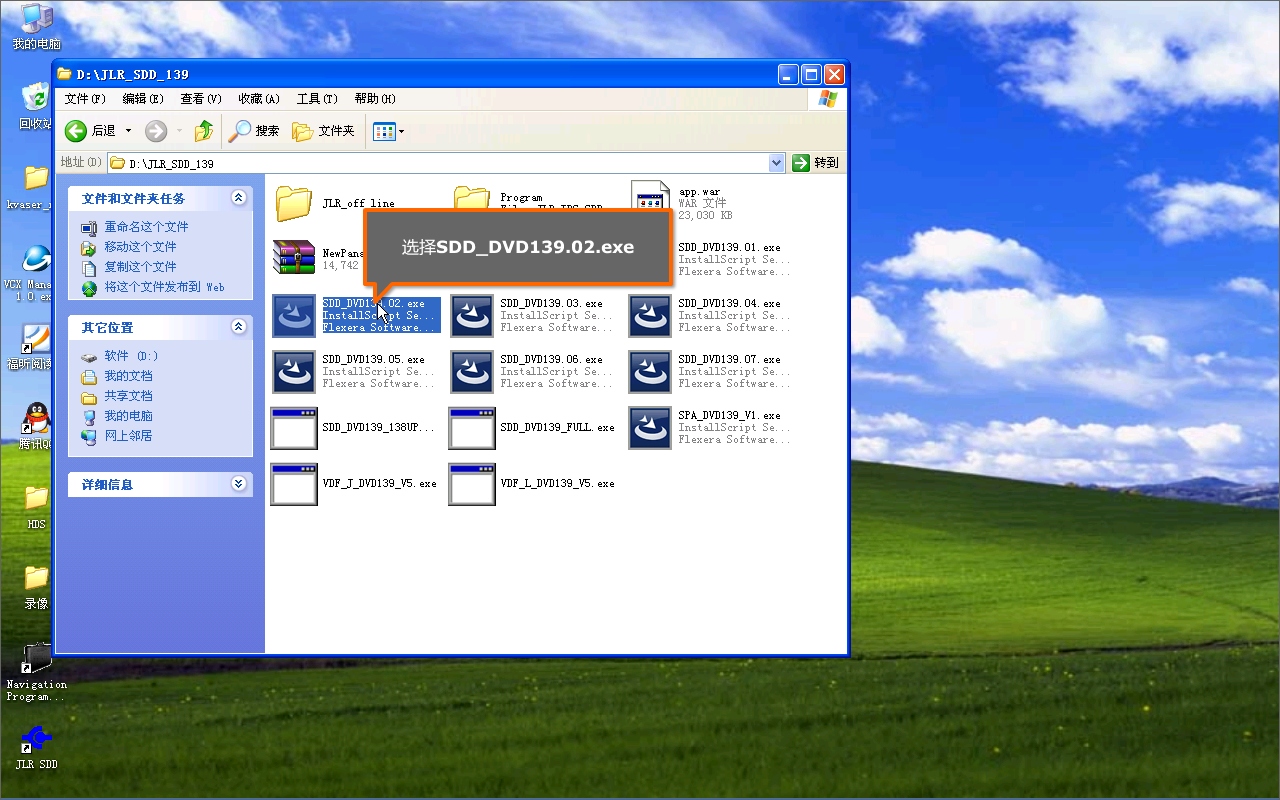The height and width of the screenshot is (800, 1280).
Task: Select the VDF_J_DVD139_V5.exe file icon
Action: [x=294, y=484]
